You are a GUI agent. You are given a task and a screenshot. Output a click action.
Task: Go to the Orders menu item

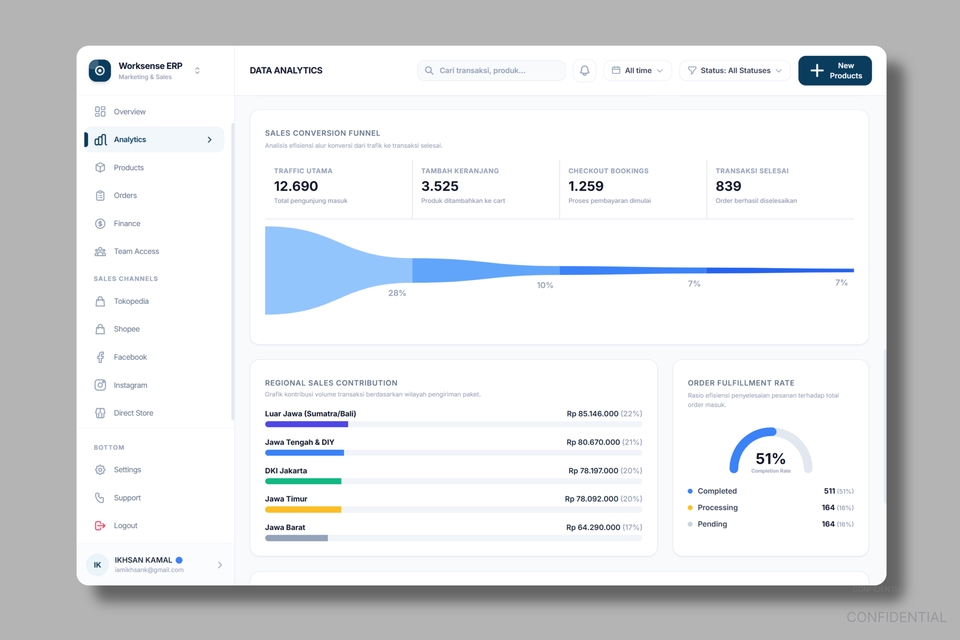[x=154, y=195]
